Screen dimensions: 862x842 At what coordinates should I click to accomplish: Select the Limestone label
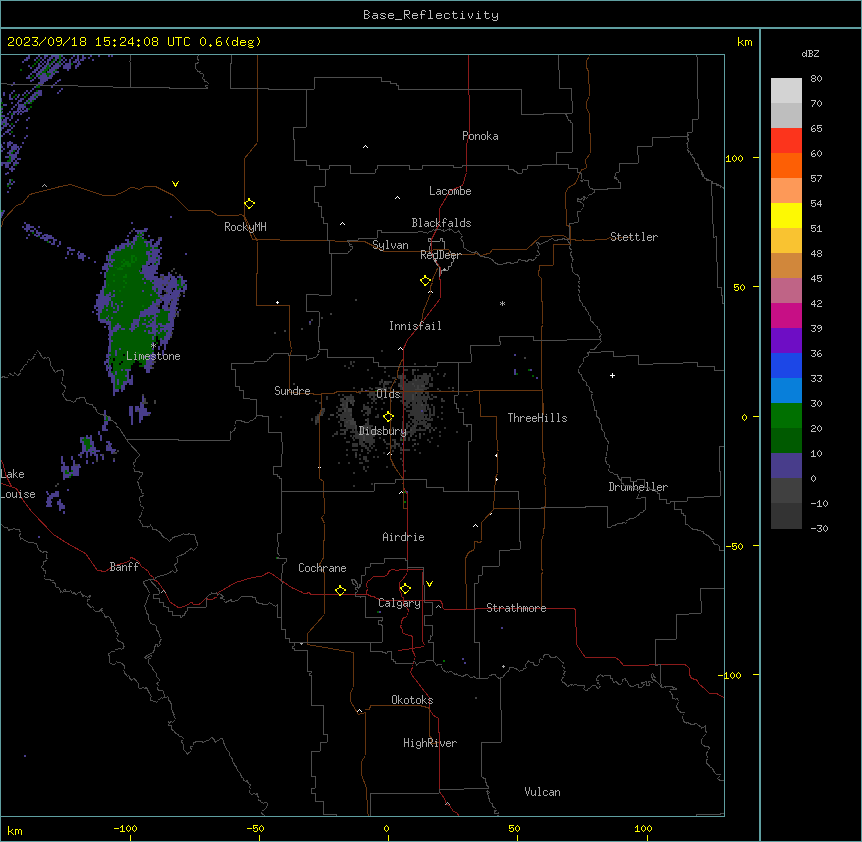[x=153, y=356]
